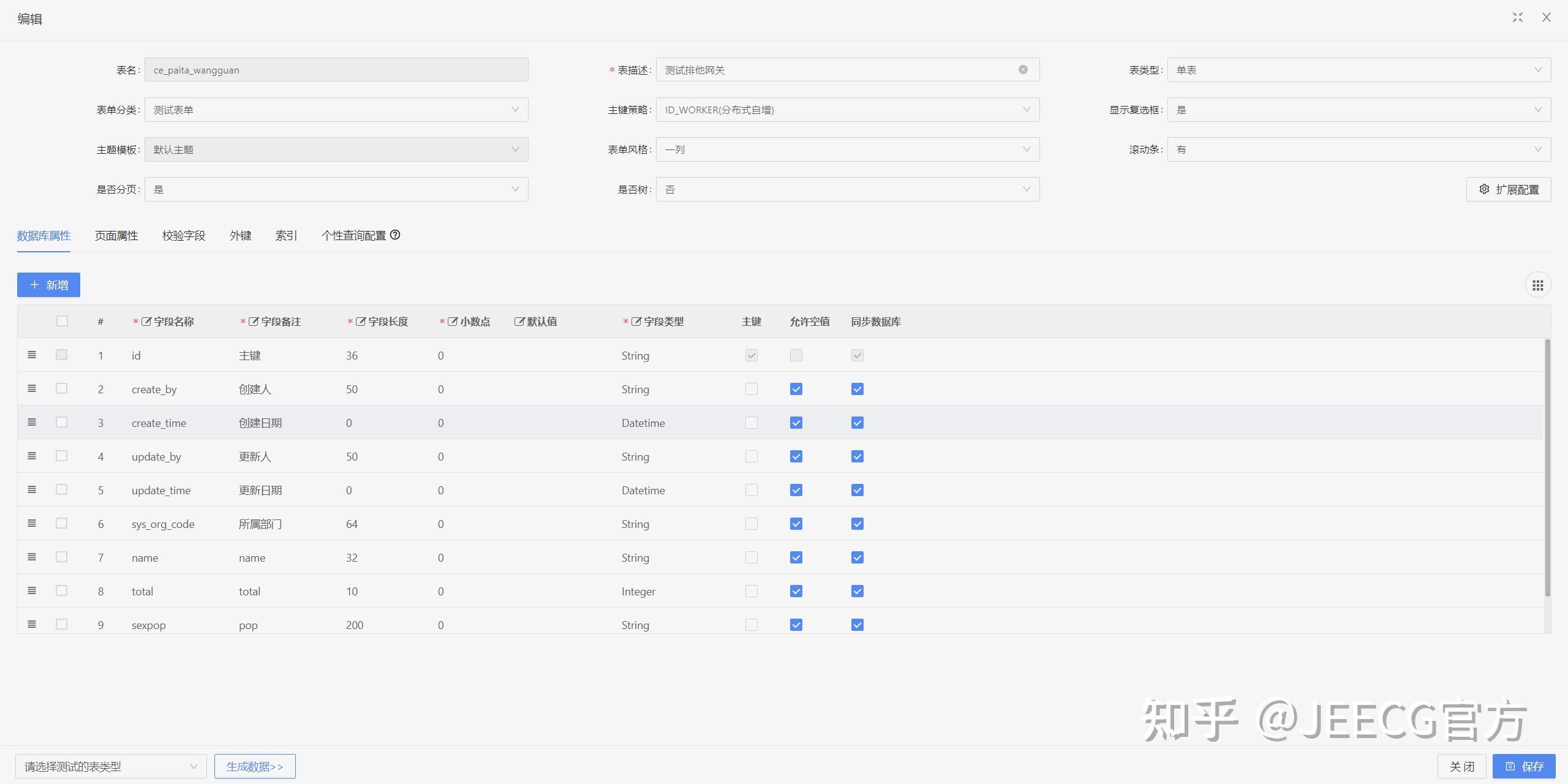Click the fullscreen expand icon at top right

pos(1517,17)
